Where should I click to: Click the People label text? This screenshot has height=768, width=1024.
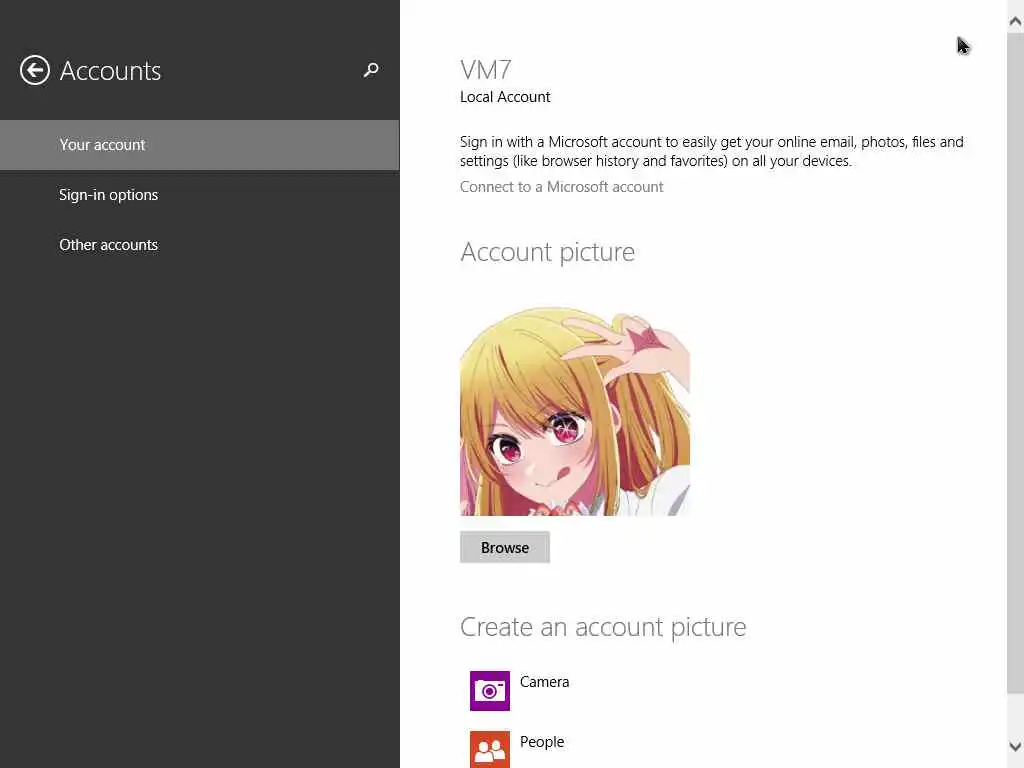coord(542,742)
